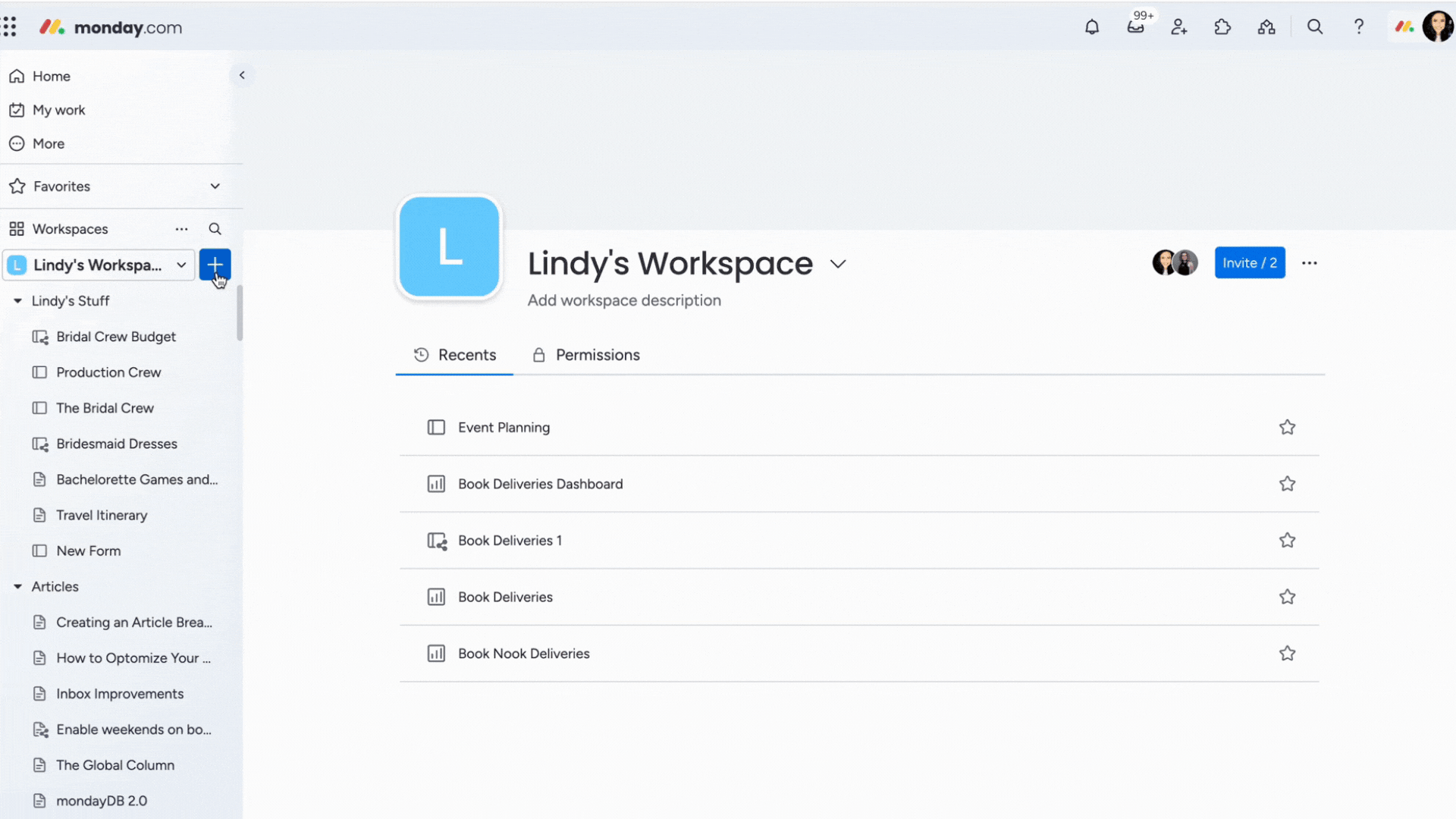Open the More menu
Image resolution: width=1456 pixels, height=819 pixels.
click(x=36, y=143)
